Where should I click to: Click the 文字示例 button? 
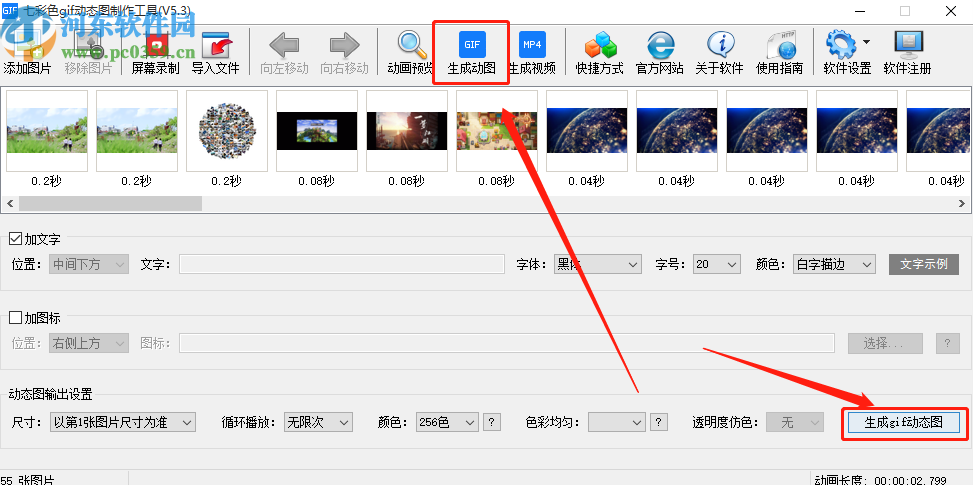(x=924, y=264)
